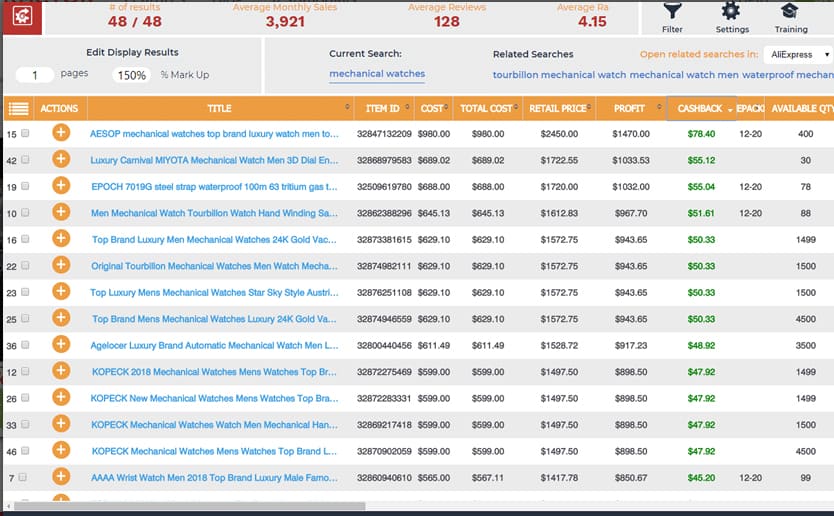Click the pages number input field

(x=35, y=75)
